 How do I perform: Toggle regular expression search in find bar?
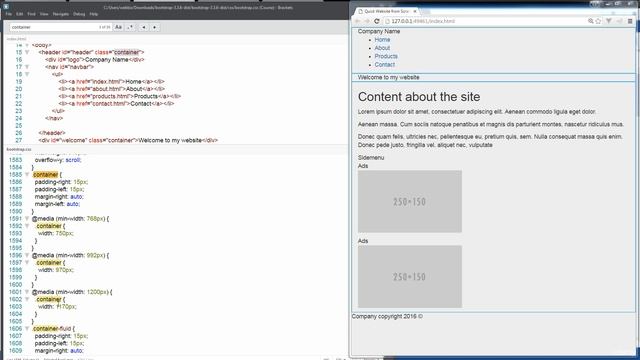click(130, 27)
